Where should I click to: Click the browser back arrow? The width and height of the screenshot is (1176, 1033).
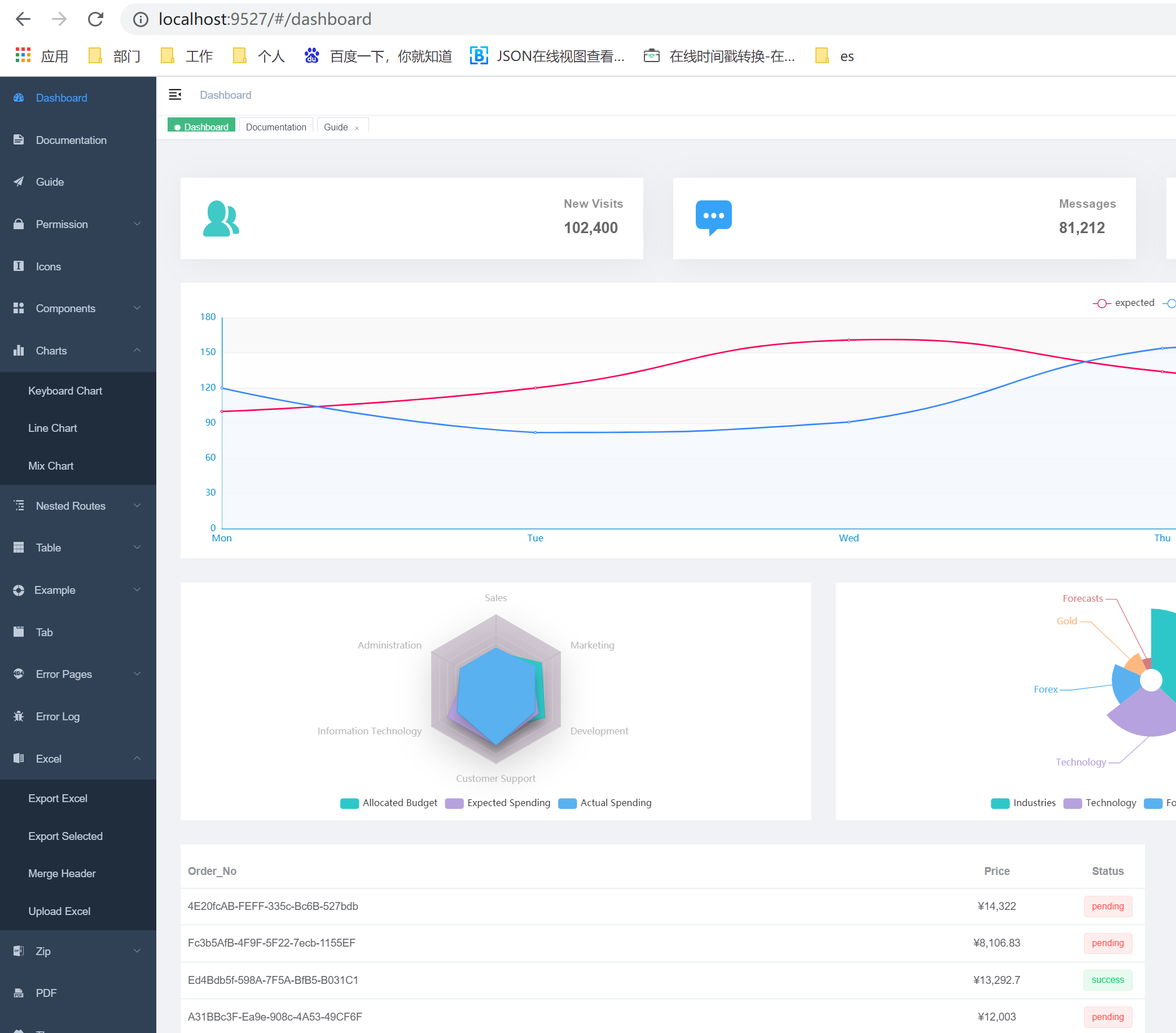pos(23,19)
